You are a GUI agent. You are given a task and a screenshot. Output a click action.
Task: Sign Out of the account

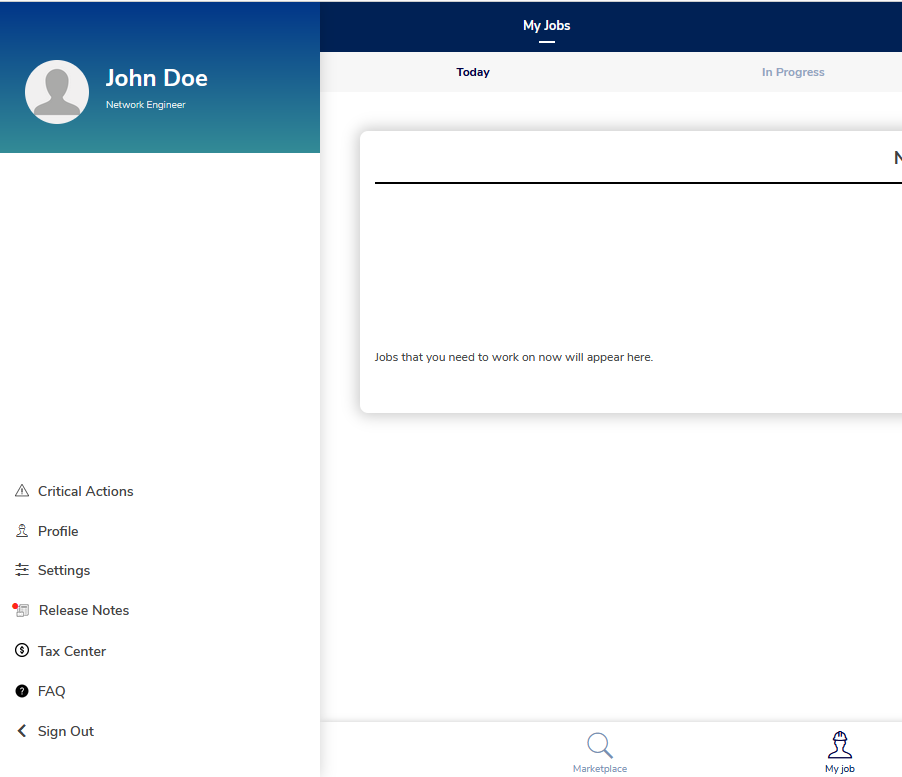tap(66, 731)
